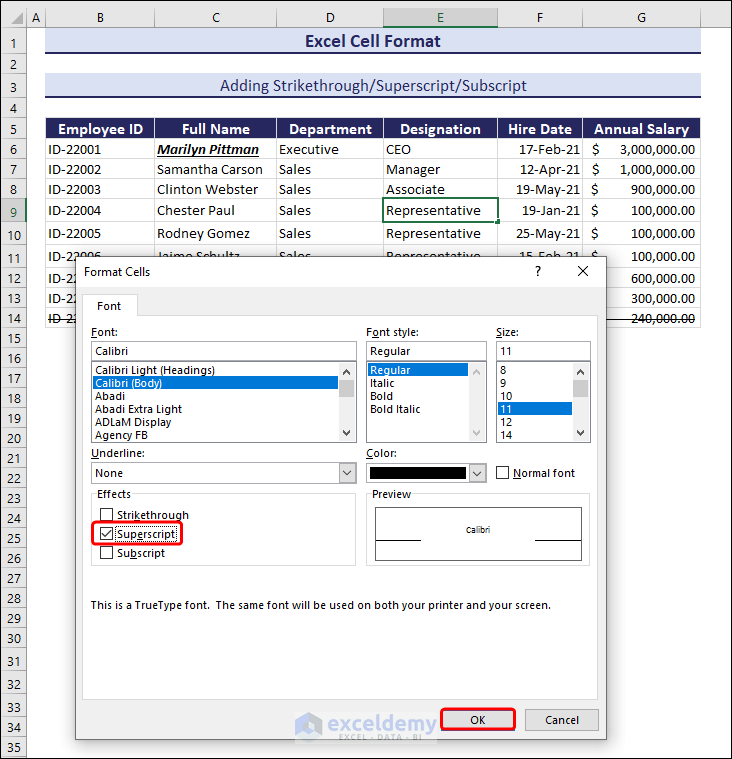Screen dimensions: 732x759
Task: Choose Abadi font in list
Action: point(215,396)
